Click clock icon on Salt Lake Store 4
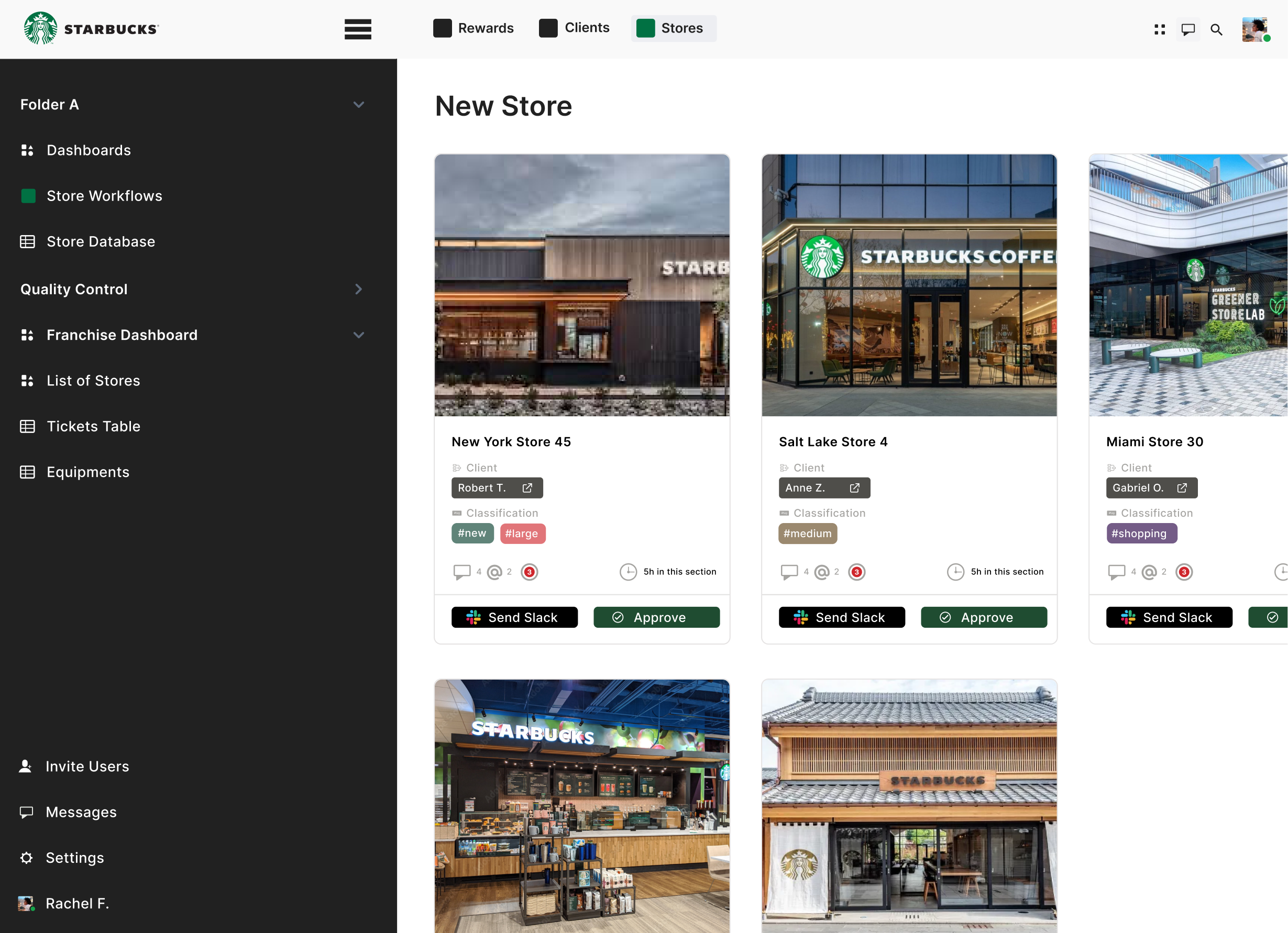 [955, 572]
